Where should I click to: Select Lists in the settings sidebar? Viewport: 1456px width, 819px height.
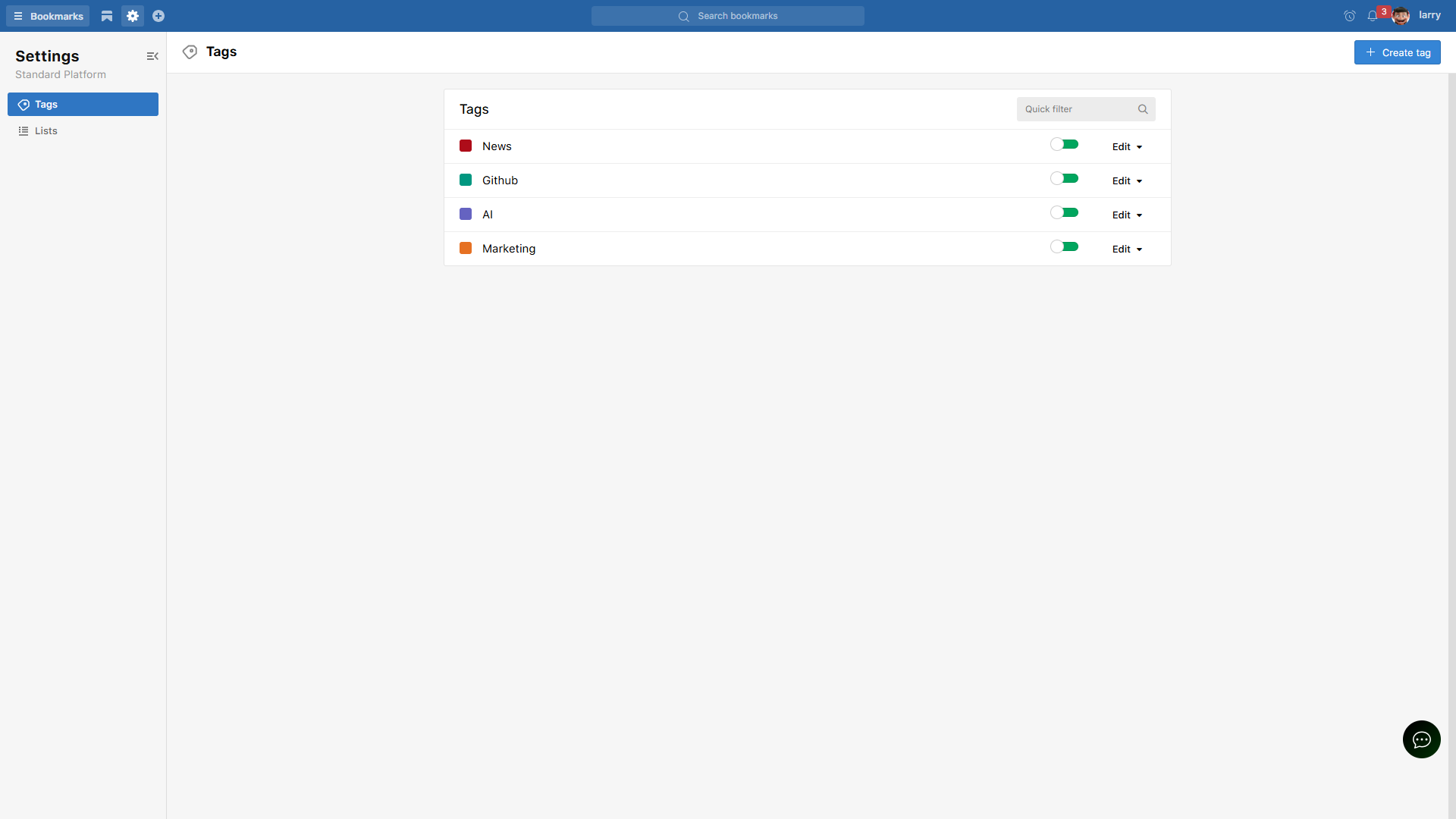pos(46,131)
